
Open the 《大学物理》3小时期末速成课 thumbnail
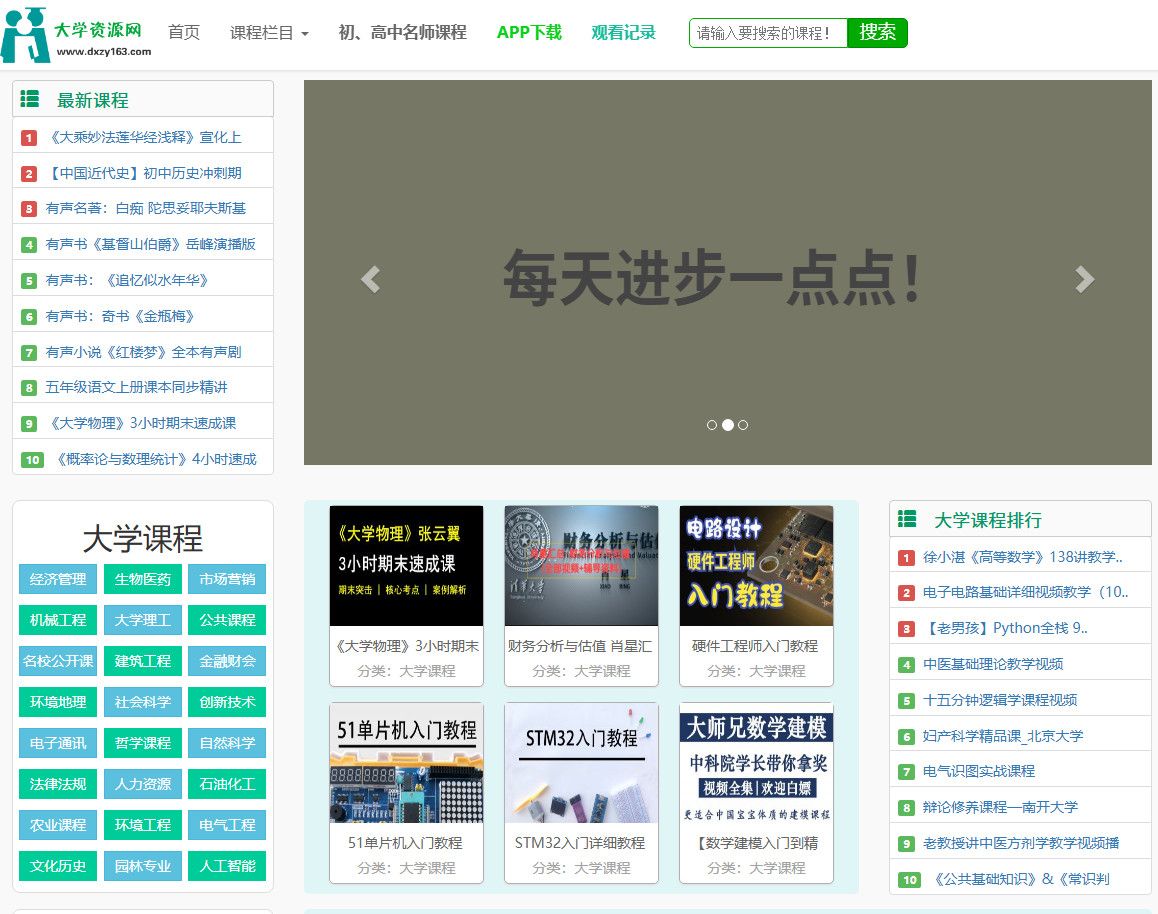406,566
